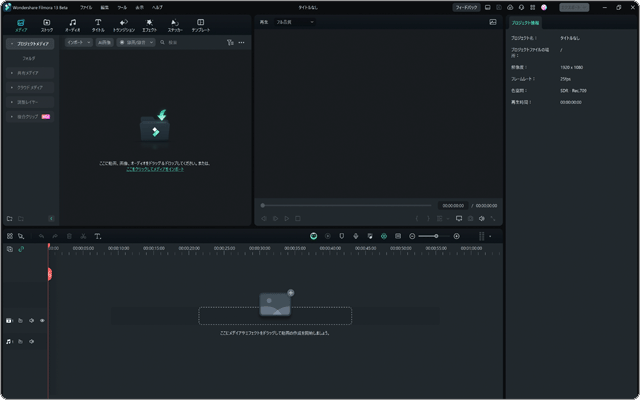
Task: Toggle the green auto-ripple button on timeline toolbar
Action: coord(313,236)
